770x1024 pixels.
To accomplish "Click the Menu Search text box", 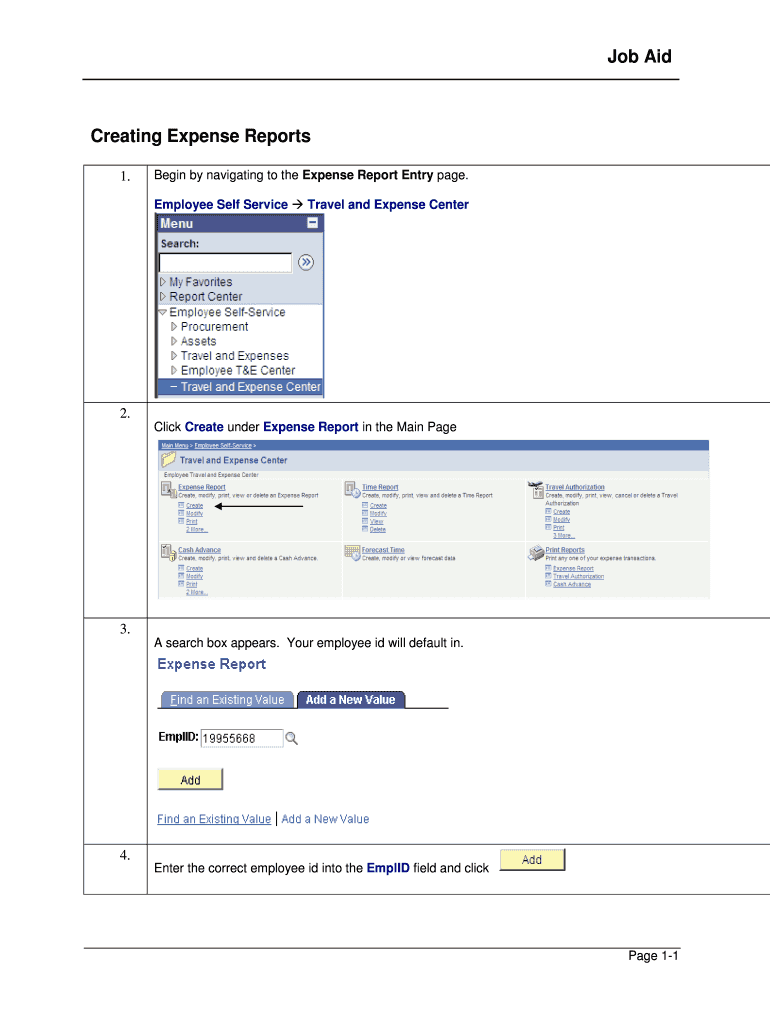I will click(225, 262).
